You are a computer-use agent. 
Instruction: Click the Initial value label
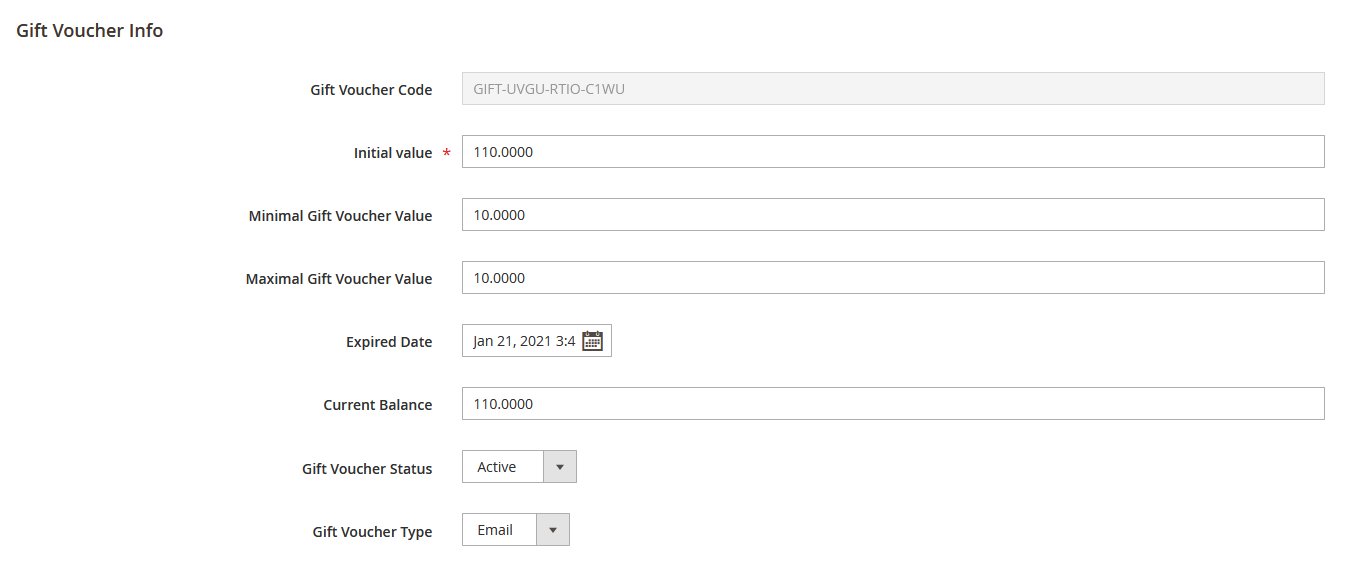point(393,153)
